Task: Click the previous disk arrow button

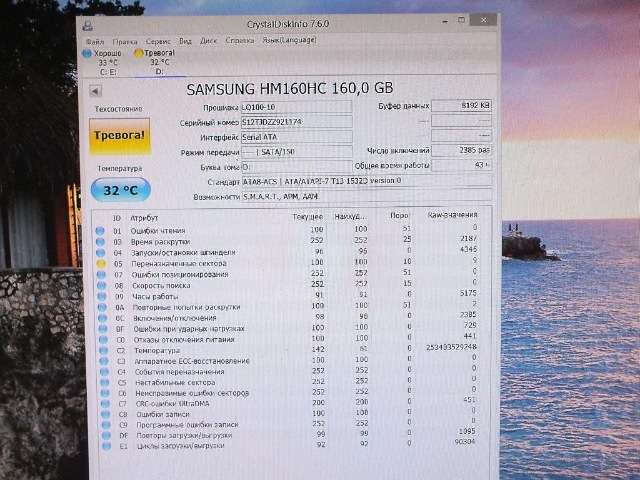Action: [x=96, y=91]
